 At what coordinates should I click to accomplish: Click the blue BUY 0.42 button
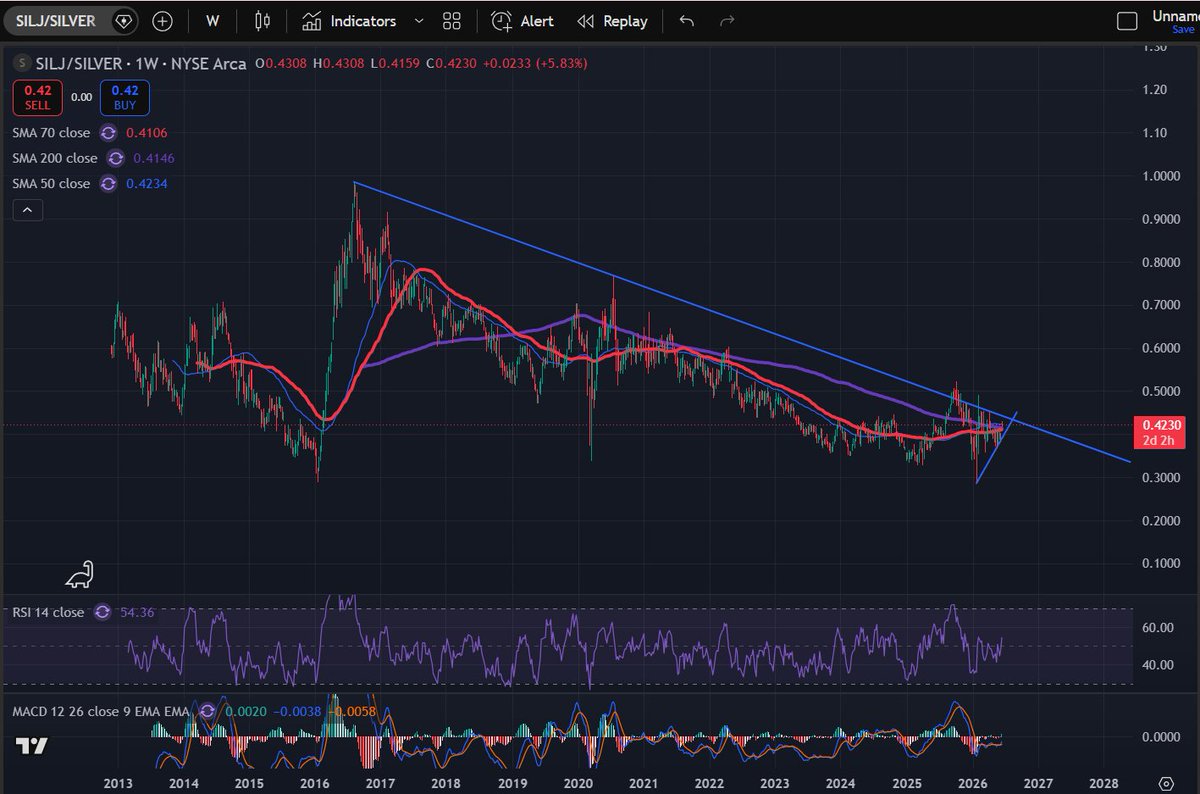pos(125,98)
